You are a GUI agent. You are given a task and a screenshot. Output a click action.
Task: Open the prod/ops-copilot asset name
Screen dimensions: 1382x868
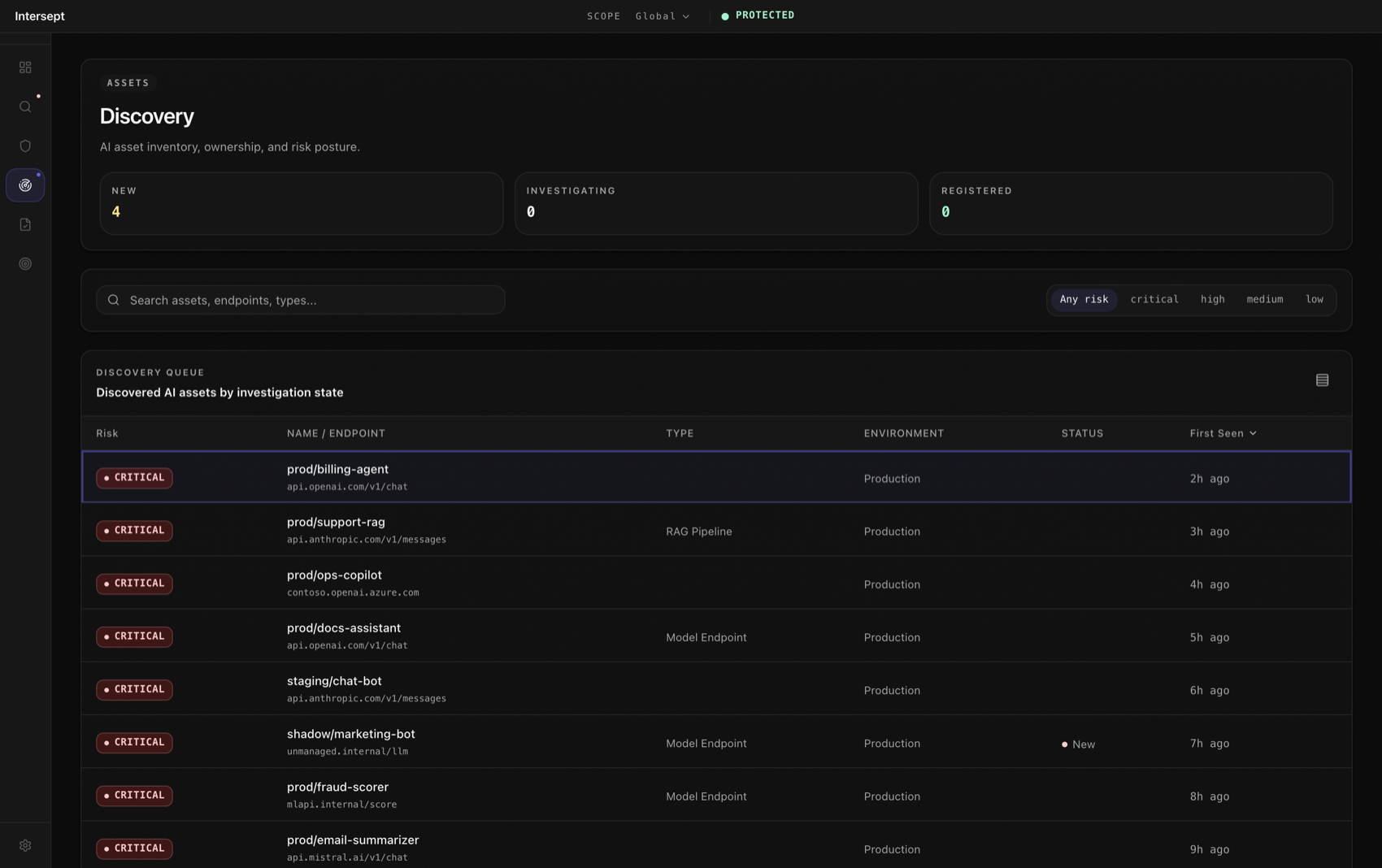334,575
